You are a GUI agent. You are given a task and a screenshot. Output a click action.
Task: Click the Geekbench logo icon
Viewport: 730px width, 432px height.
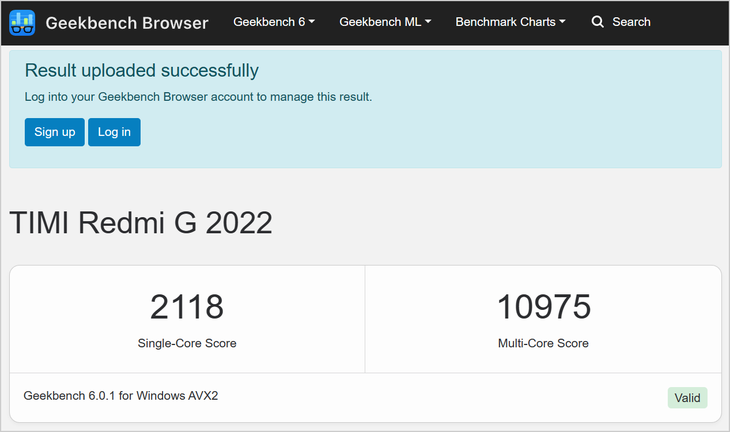coord(22,23)
